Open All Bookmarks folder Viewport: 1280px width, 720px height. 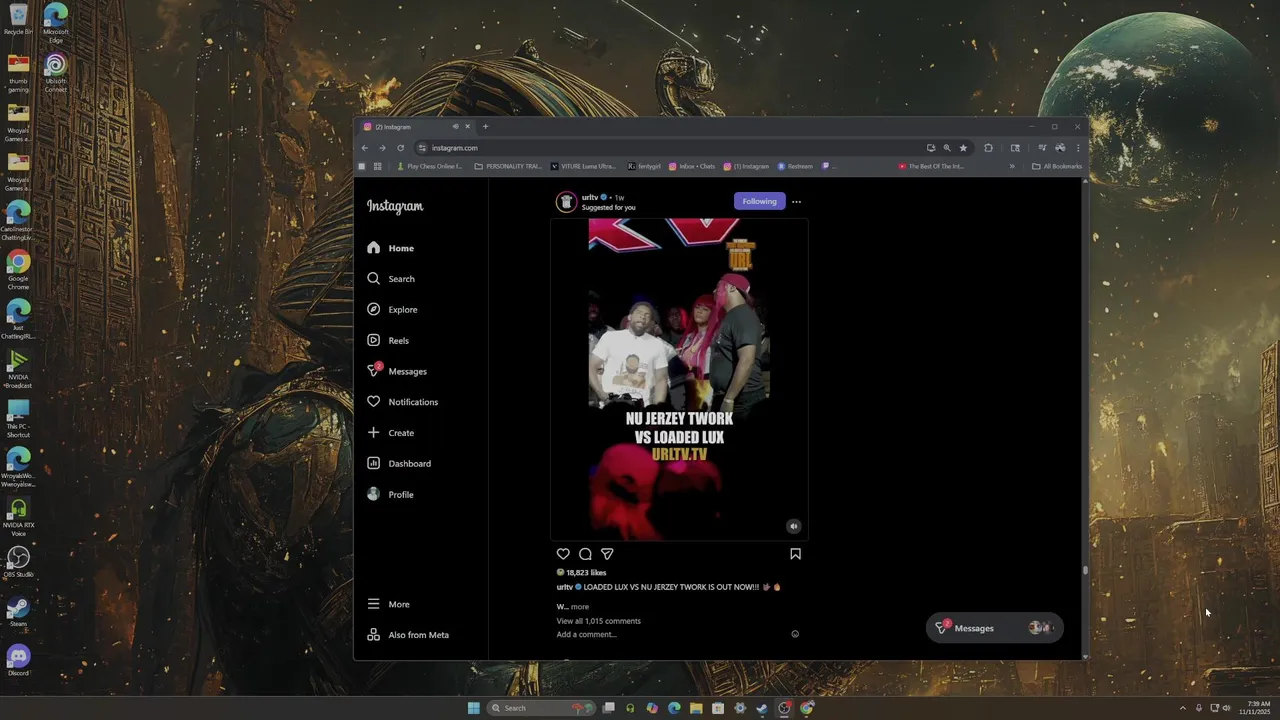pos(1057,166)
